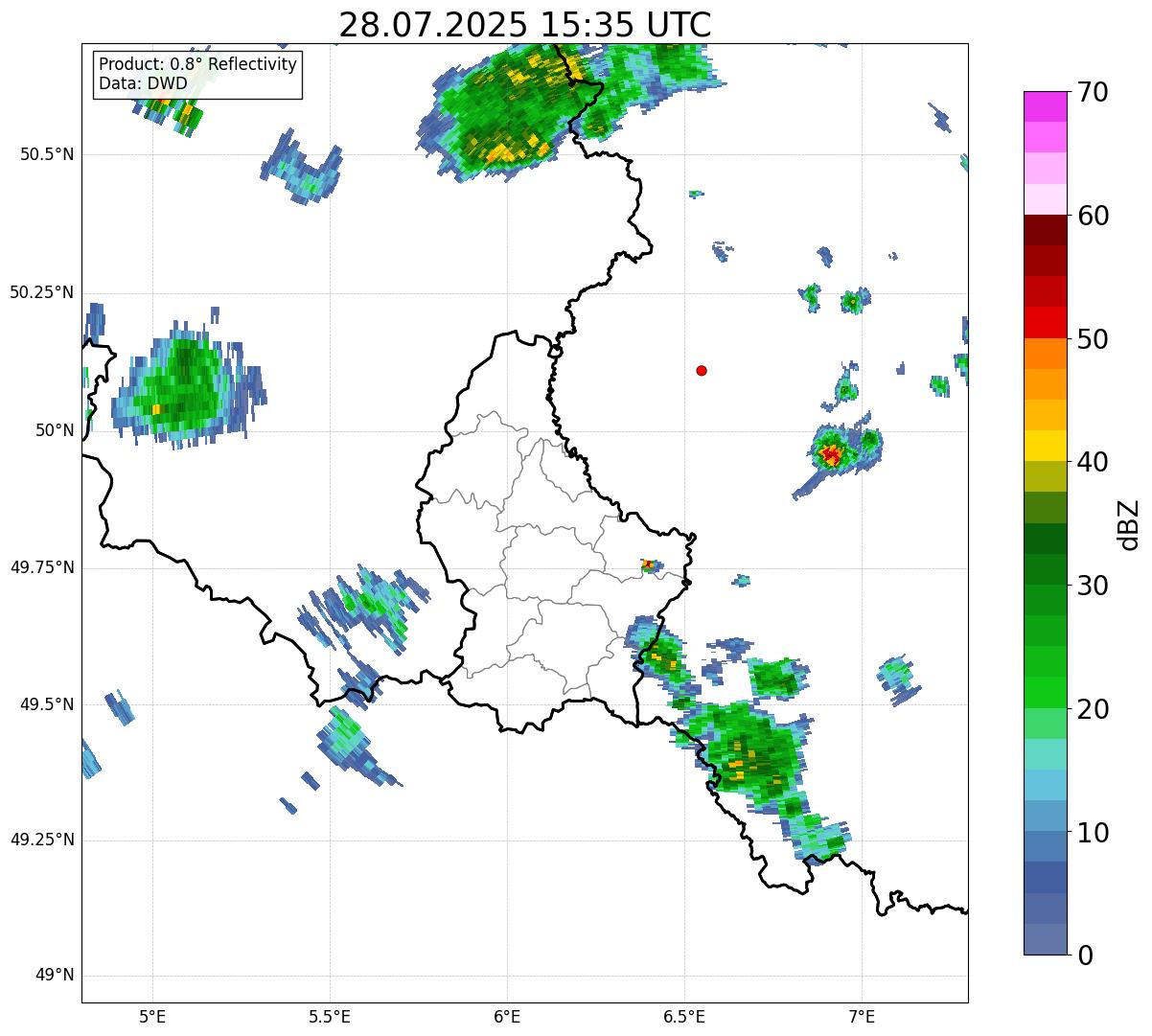Image resolution: width=1152 pixels, height=1036 pixels.
Task: Select the Product: 0.8° Reflectivity label
Action: (198, 64)
